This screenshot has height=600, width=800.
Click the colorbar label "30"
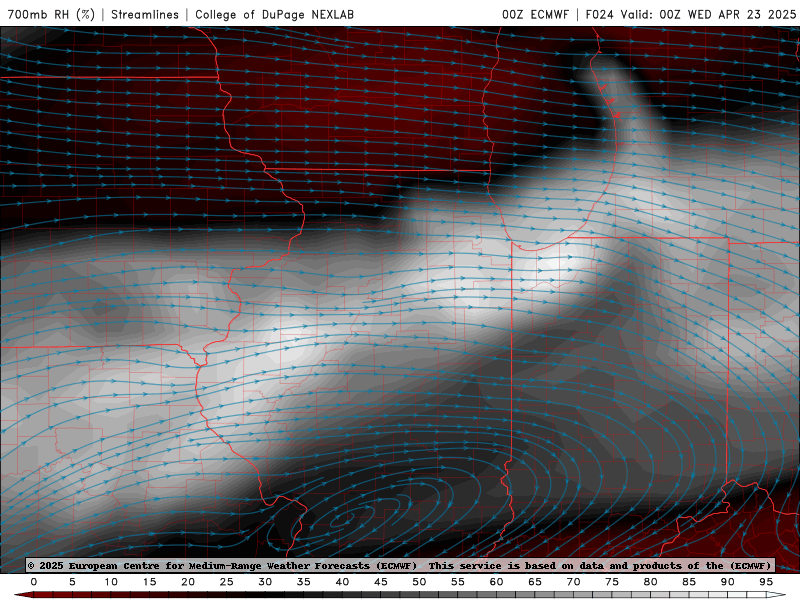(x=265, y=582)
